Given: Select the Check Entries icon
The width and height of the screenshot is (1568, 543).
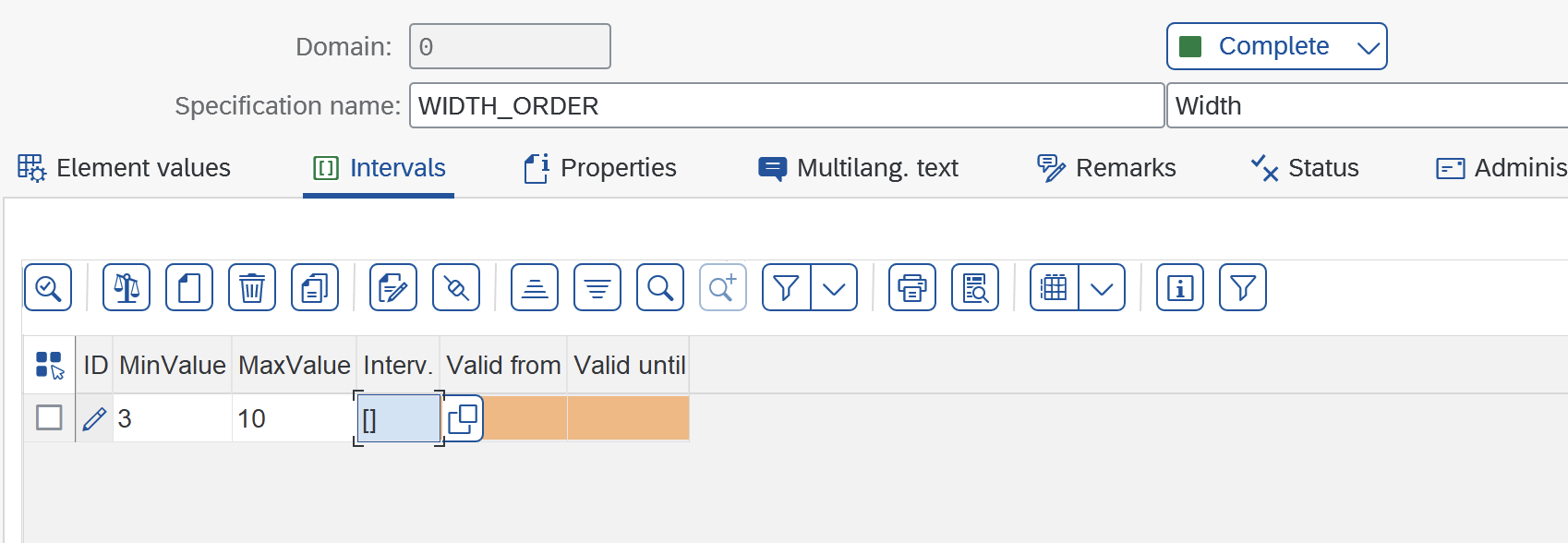Looking at the screenshot, I should click(48, 287).
